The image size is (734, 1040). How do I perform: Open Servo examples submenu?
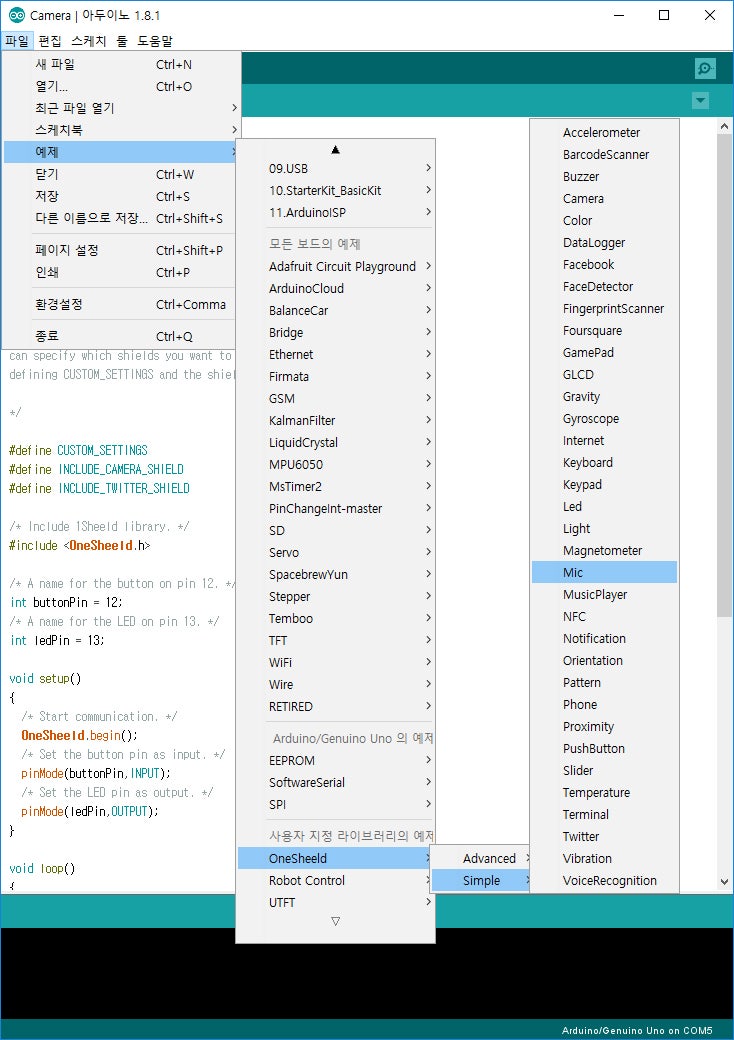pyautogui.click(x=336, y=552)
